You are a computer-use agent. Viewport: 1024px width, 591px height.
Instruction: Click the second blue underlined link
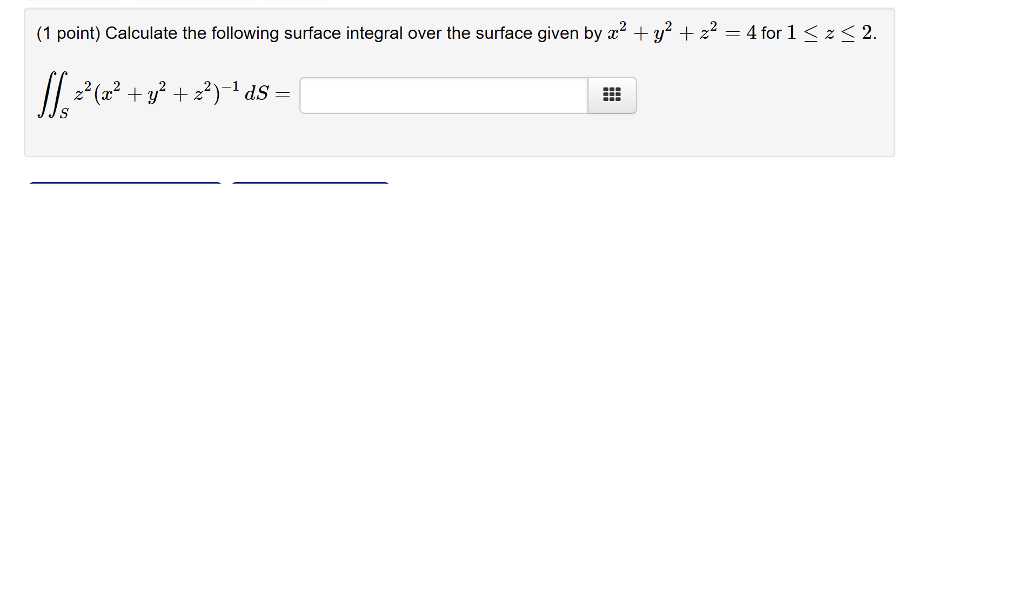[310, 183]
